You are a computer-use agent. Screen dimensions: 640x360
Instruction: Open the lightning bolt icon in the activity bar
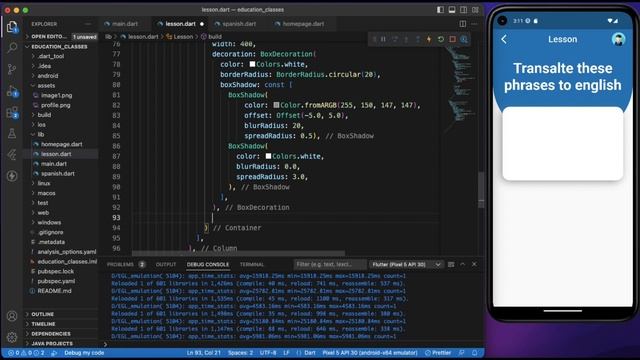tap(12, 176)
